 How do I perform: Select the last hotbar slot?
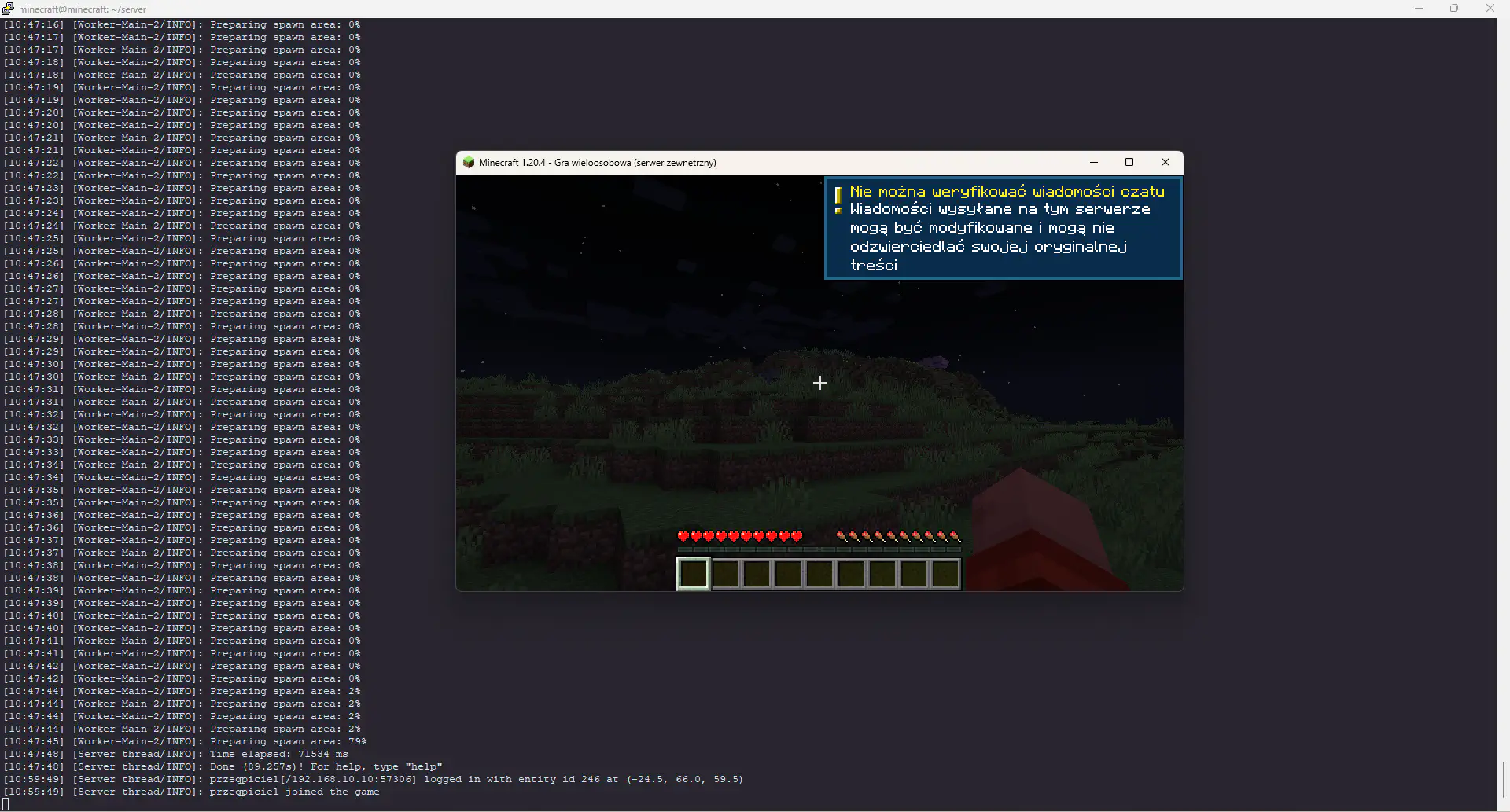click(945, 574)
